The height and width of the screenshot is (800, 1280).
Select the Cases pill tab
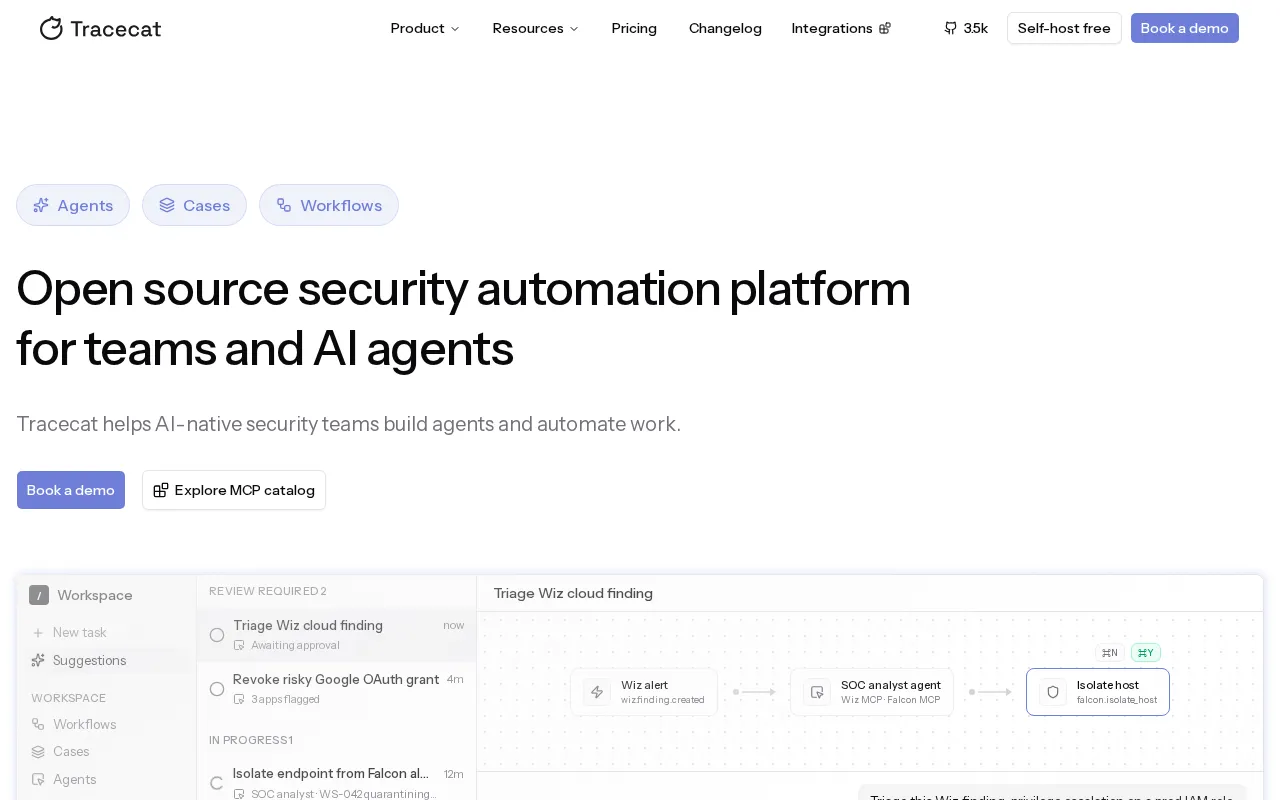click(194, 205)
